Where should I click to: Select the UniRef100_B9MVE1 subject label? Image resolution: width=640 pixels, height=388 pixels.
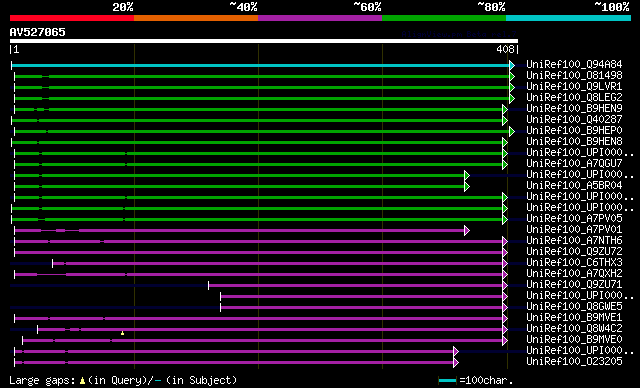[574, 317]
